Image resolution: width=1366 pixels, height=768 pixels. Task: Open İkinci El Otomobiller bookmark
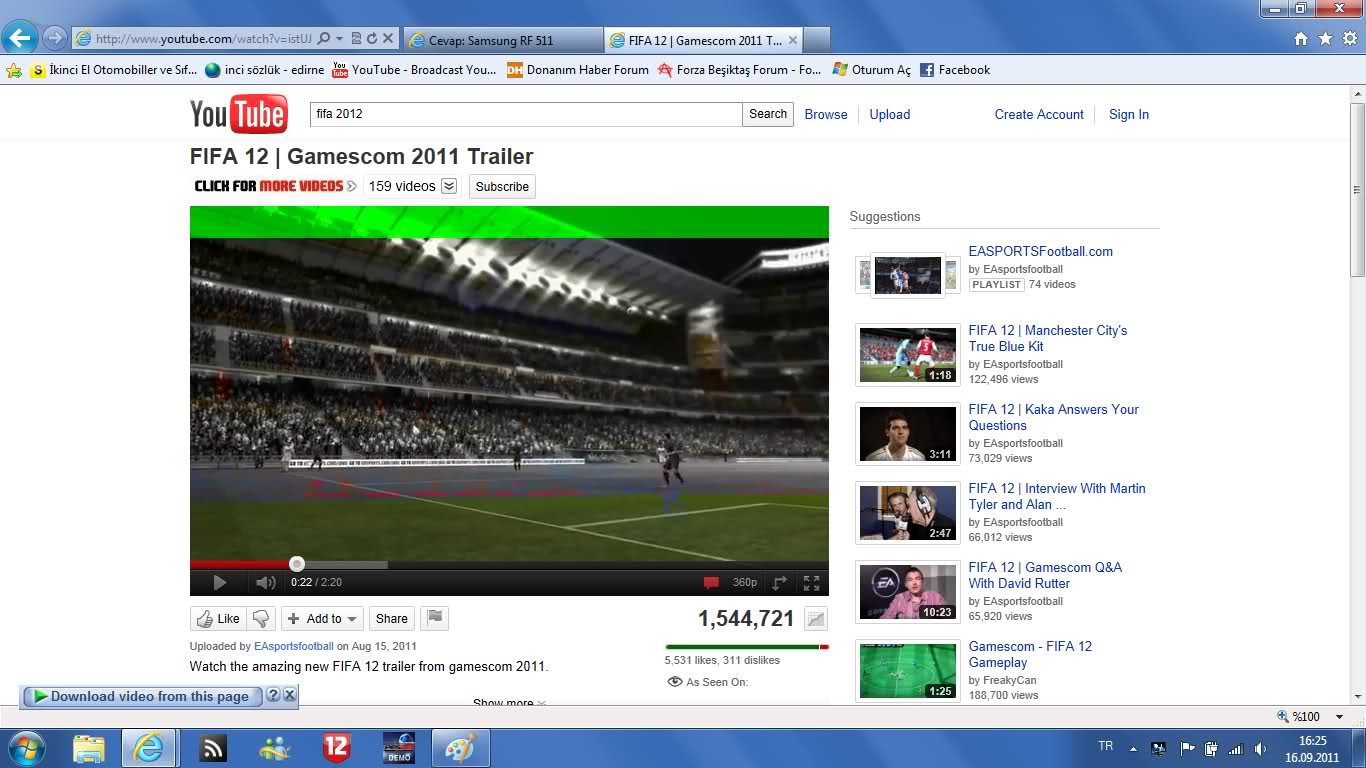click(x=113, y=70)
